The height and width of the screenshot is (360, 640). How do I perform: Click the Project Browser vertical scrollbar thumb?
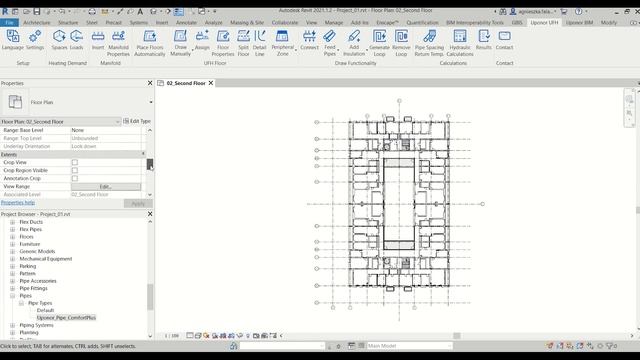[x=150, y=297]
